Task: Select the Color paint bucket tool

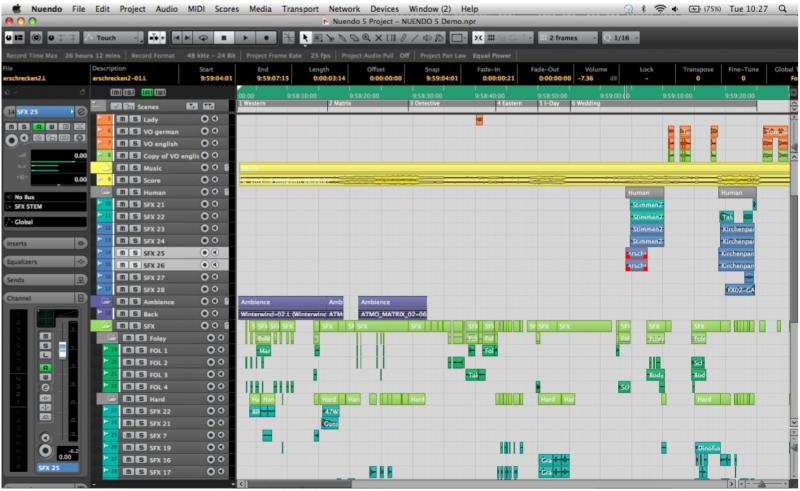Action: pyautogui.click(x=439, y=38)
